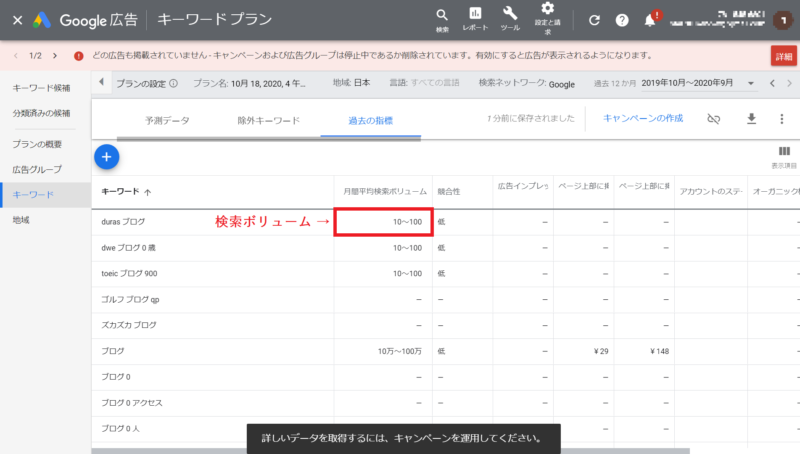Image resolution: width=800 pixels, height=454 pixels.
Task: Click the plan name 10月 18, 2020 field
Action: point(249,83)
